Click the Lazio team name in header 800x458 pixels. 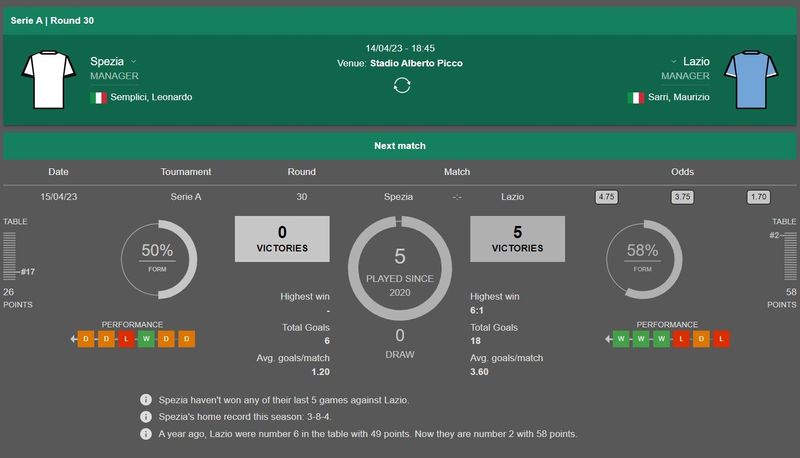(x=696, y=62)
